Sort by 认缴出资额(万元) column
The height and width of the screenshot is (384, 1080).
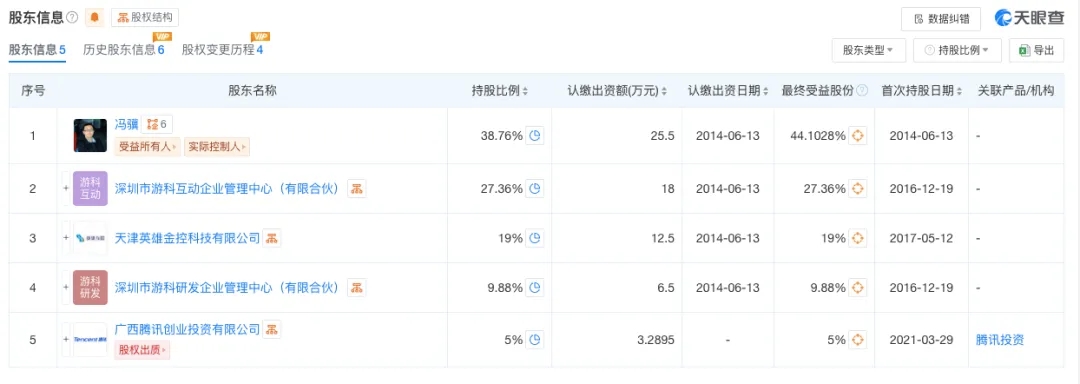pos(617,91)
